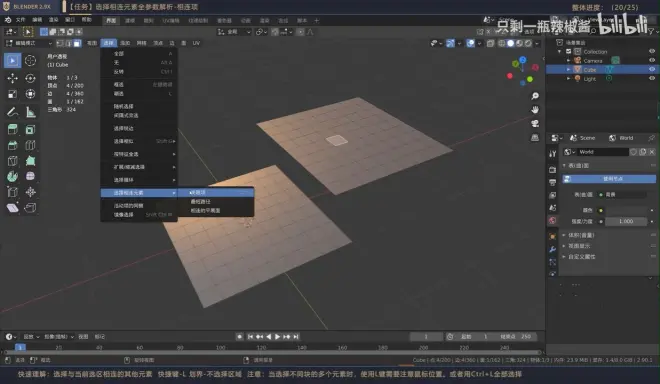This screenshot has height=384, width=660.
Task: Toggle Cube visibility eye in outliner
Action: (652, 69)
